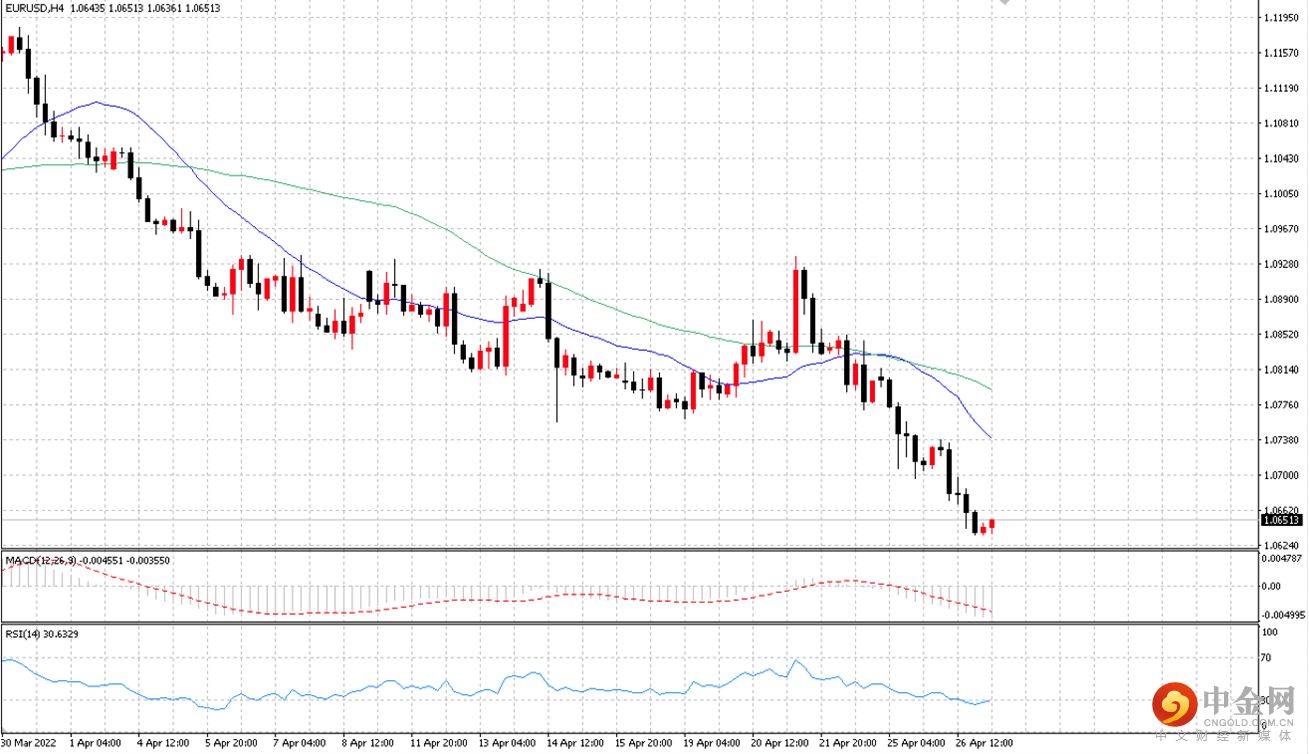1309x754 pixels.
Task: Click the 7 Apr 04:00 time label
Action: pyautogui.click(x=299, y=743)
